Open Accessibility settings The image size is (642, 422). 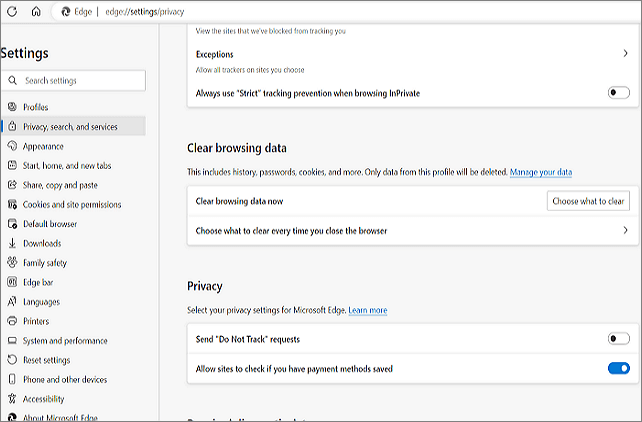coord(43,399)
